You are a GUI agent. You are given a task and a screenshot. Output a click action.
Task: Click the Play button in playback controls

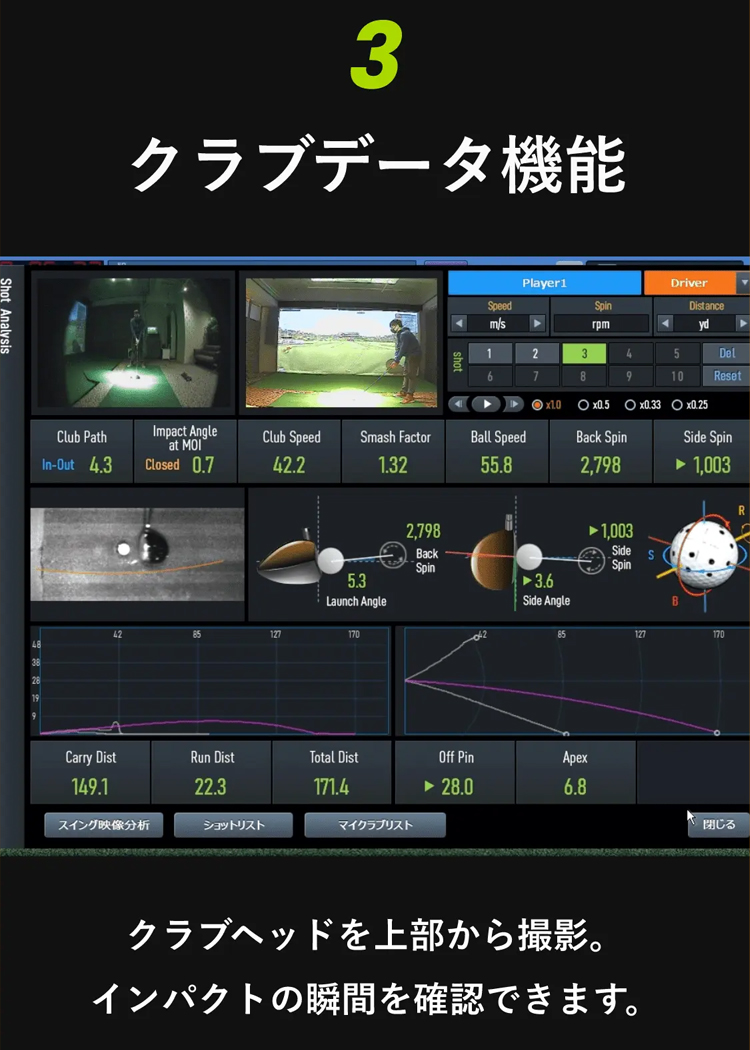[488, 404]
